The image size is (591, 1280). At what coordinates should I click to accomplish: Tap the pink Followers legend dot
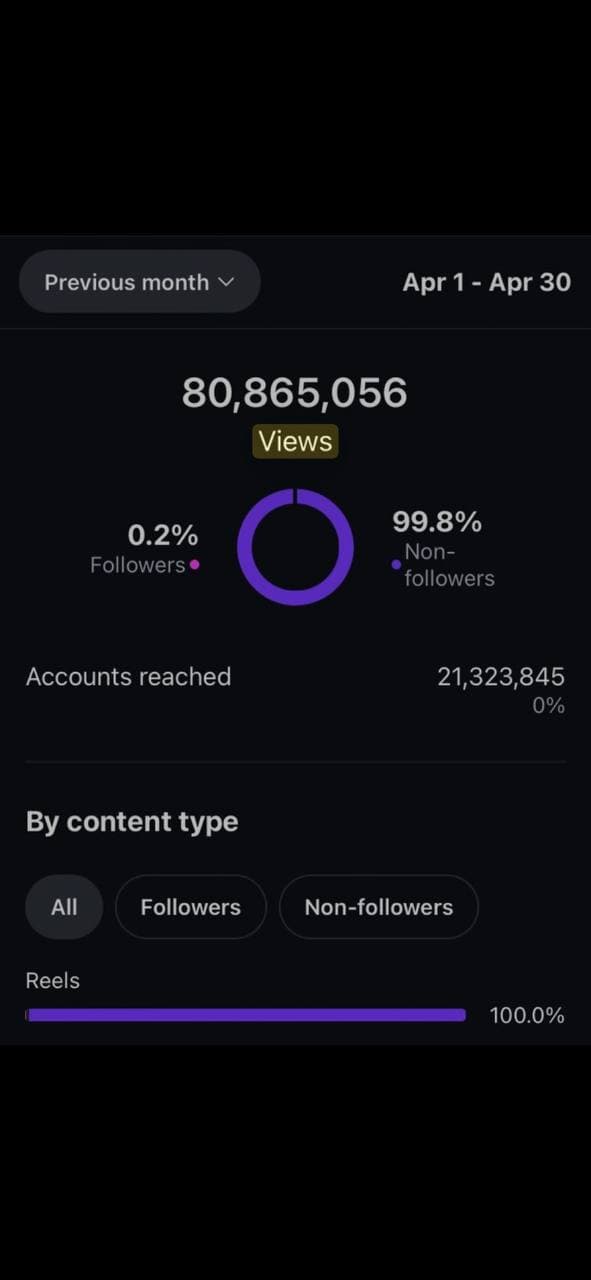click(194, 565)
